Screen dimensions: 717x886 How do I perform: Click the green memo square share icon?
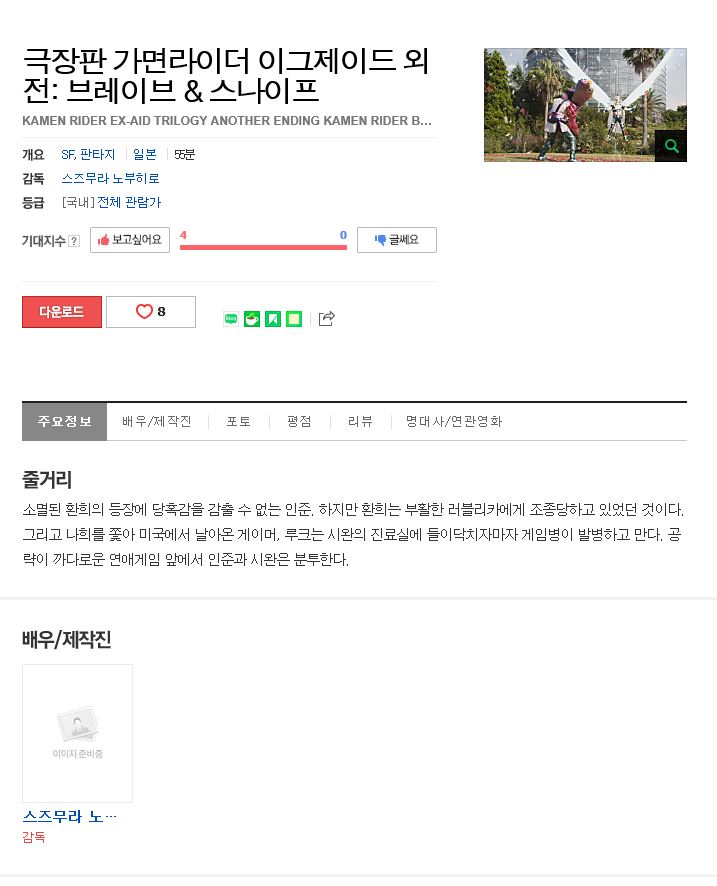pyautogui.click(x=294, y=319)
